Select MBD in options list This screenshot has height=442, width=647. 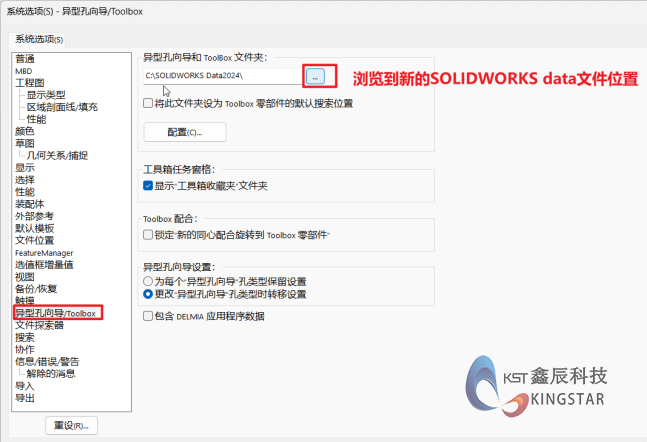coord(24,71)
